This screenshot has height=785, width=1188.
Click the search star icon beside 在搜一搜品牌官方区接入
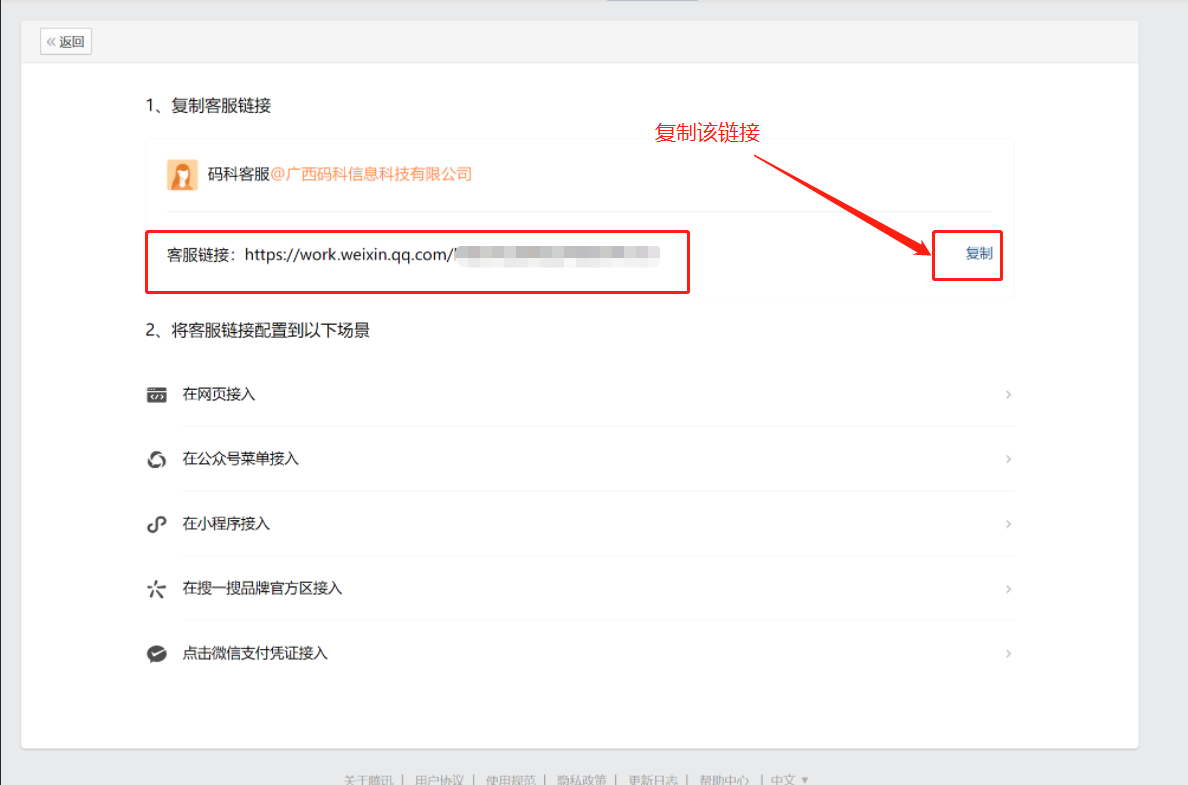click(x=157, y=589)
